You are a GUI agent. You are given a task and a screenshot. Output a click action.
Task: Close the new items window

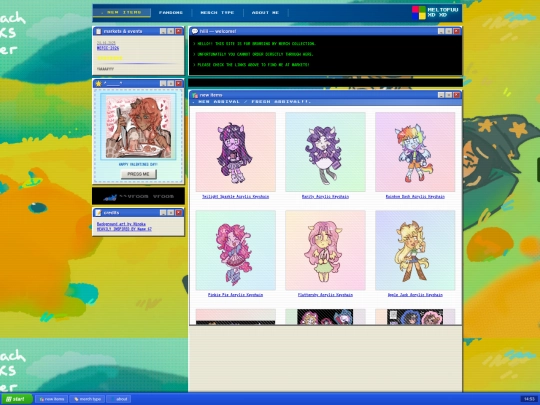point(456,95)
